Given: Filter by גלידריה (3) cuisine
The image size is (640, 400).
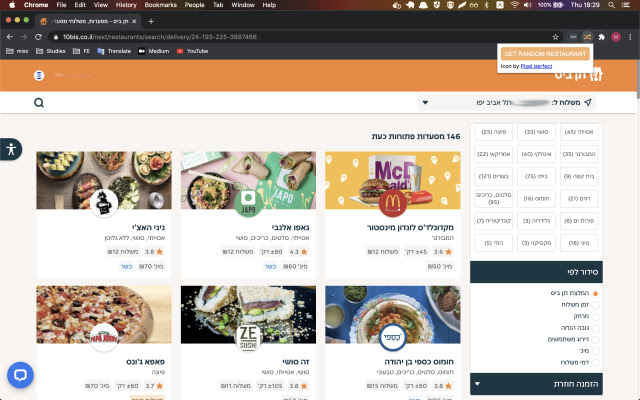Looking at the screenshot, I should (536, 221).
